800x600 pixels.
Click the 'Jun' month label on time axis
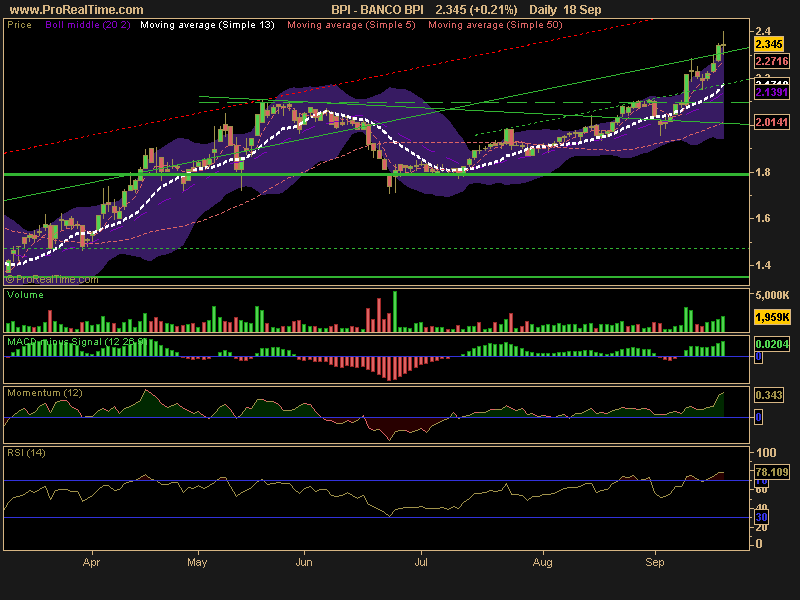point(304,562)
